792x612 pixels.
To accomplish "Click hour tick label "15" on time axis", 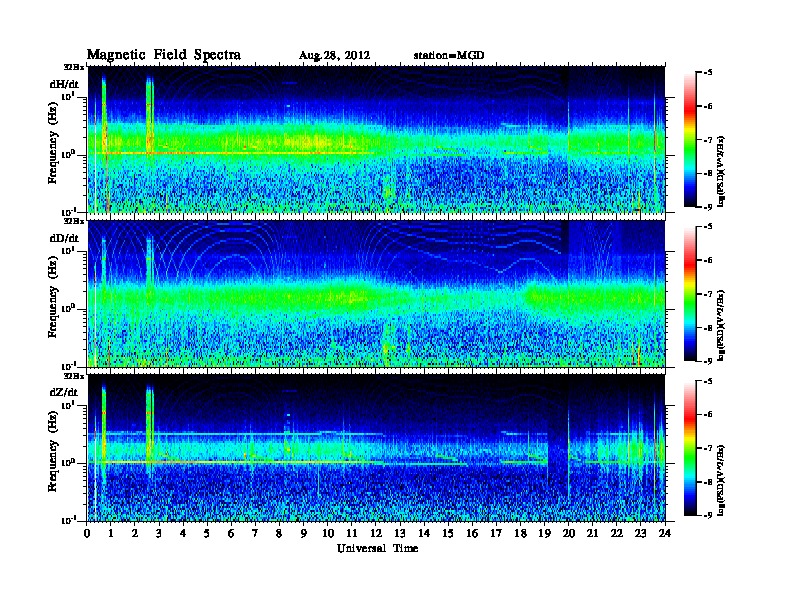I will pyautogui.click(x=449, y=533).
